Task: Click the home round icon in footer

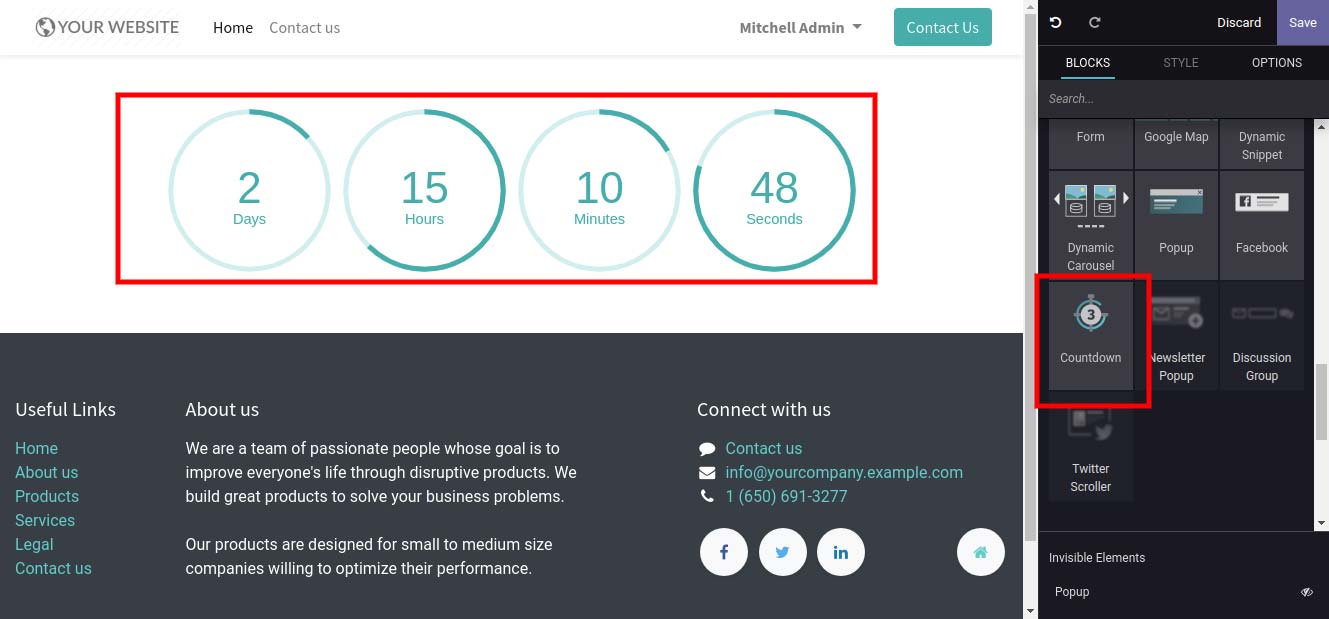Action: (981, 552)
